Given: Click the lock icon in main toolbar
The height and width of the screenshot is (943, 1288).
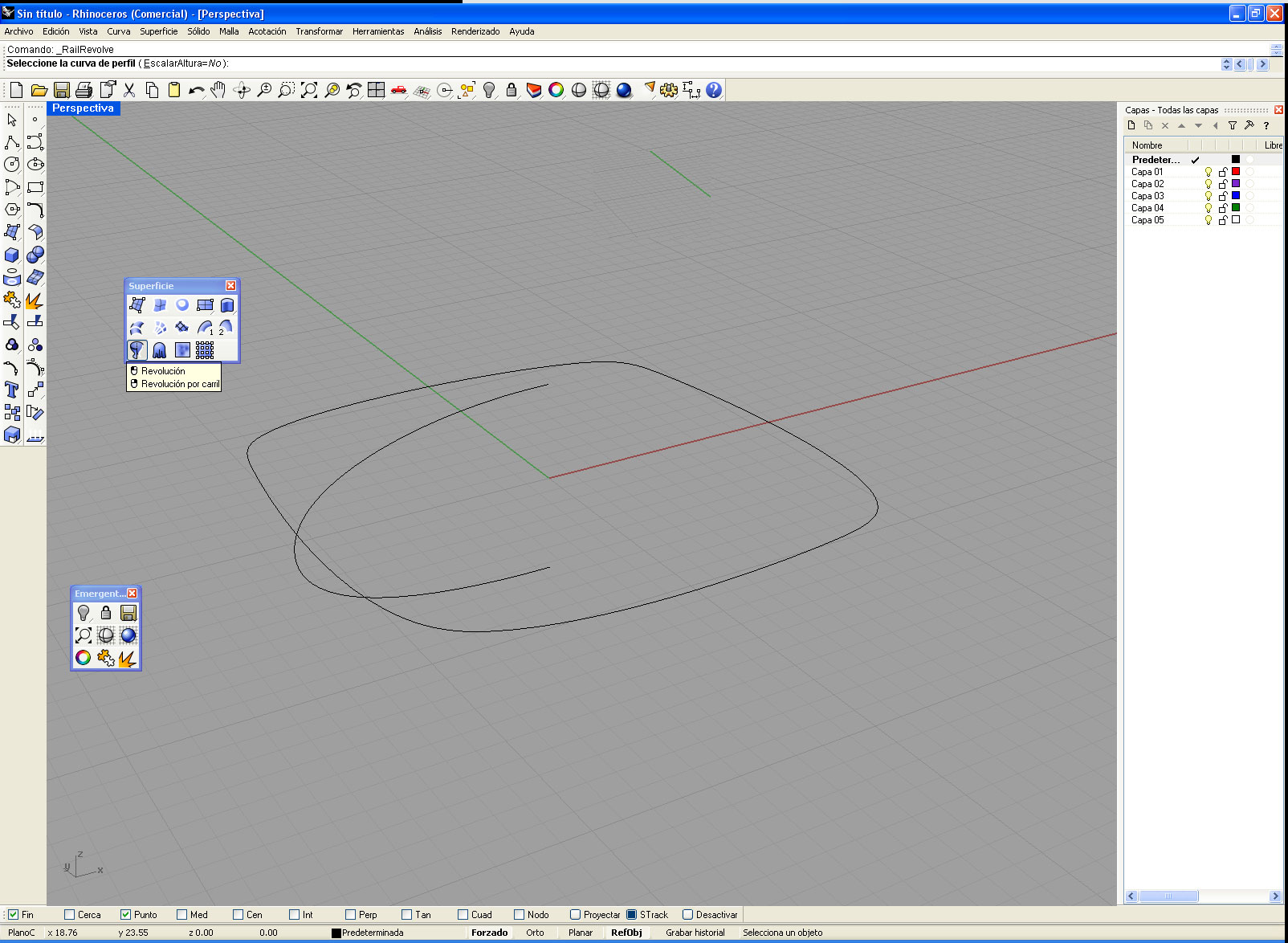Looking at the screenshot, I should click(512, 90).
